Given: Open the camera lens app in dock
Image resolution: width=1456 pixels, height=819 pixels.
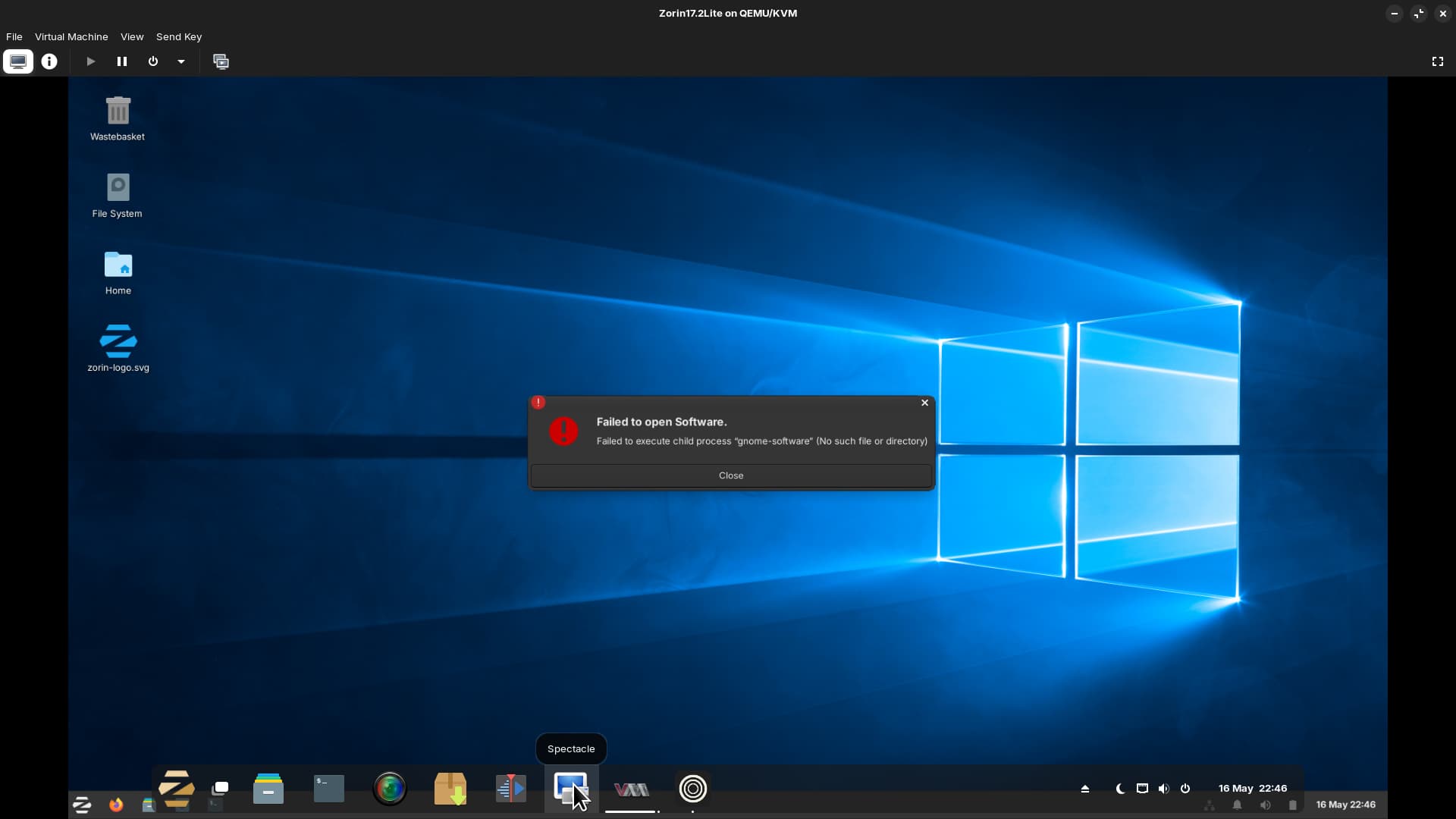Looking at the screenshot, I should [x=390, y=789].
